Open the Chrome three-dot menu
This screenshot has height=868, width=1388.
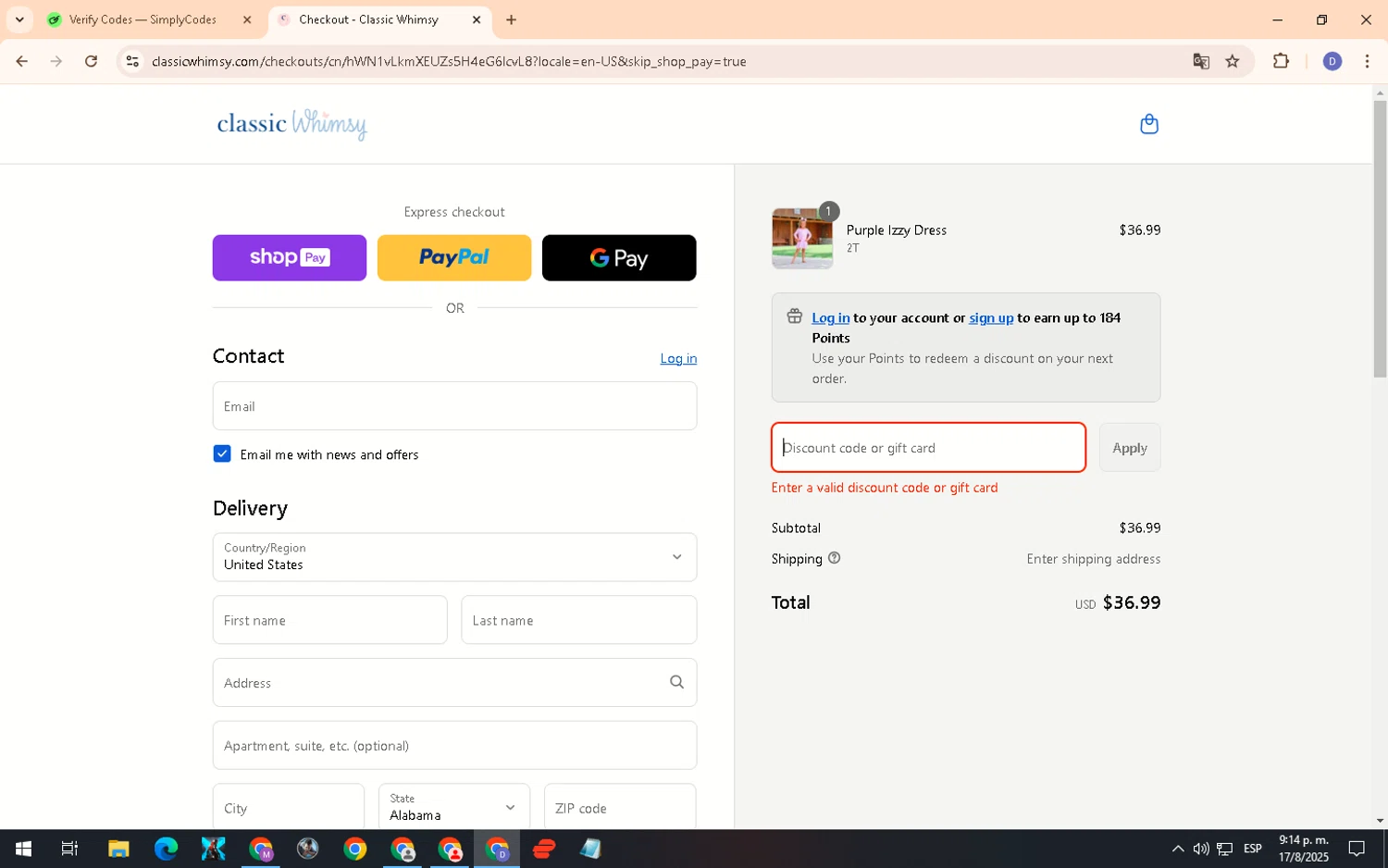pos(1367,61)
